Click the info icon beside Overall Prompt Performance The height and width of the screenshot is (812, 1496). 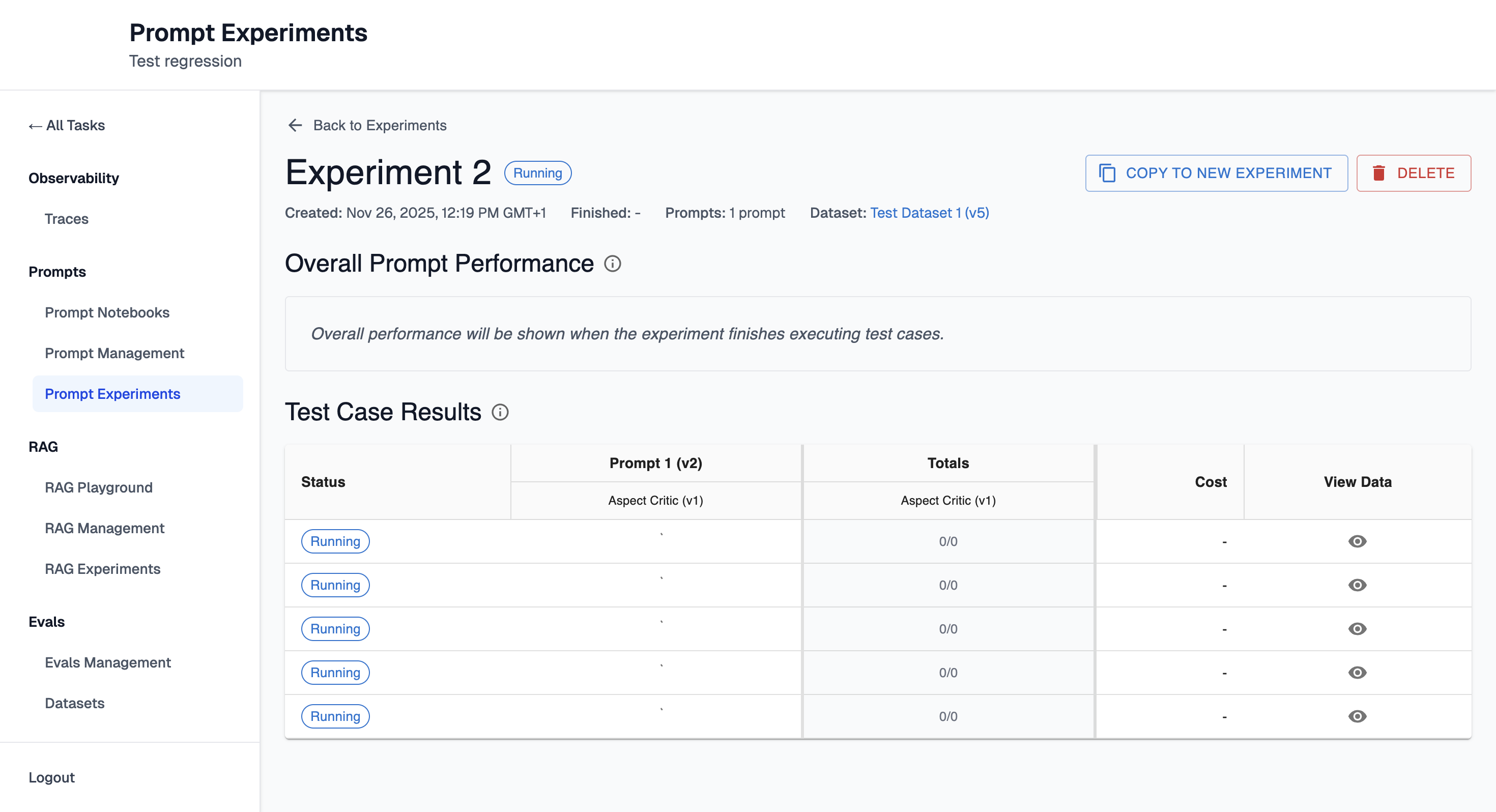click(x=612, y=264)
